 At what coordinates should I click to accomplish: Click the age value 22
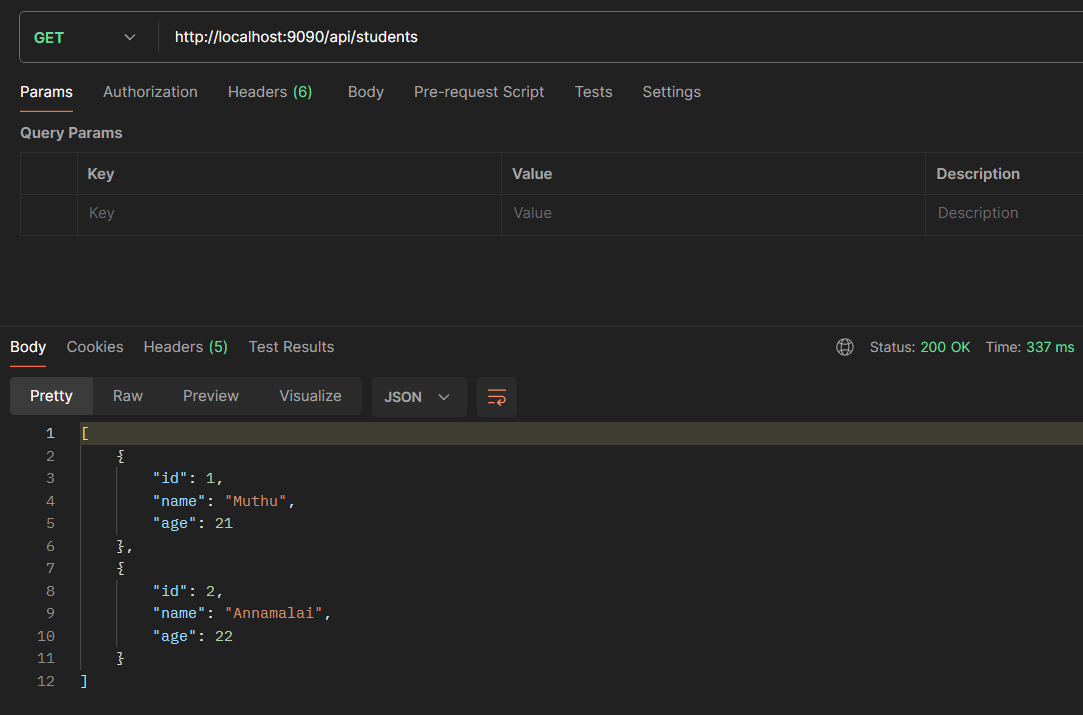click(x=224, y=636)
